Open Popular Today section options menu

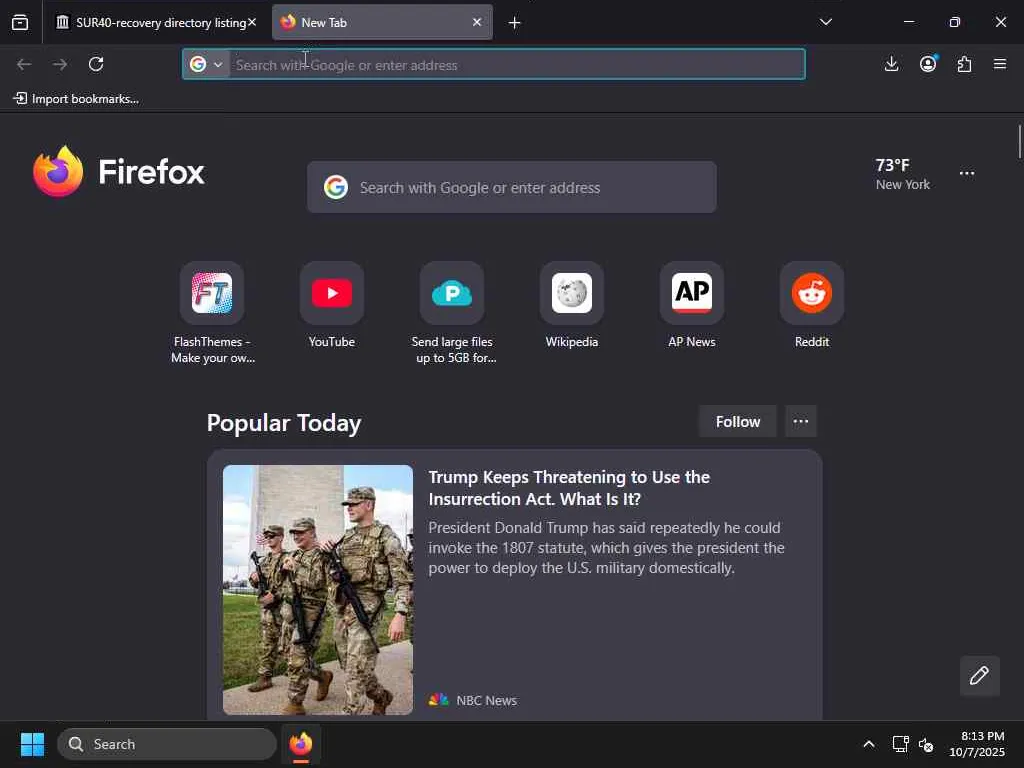801,422
